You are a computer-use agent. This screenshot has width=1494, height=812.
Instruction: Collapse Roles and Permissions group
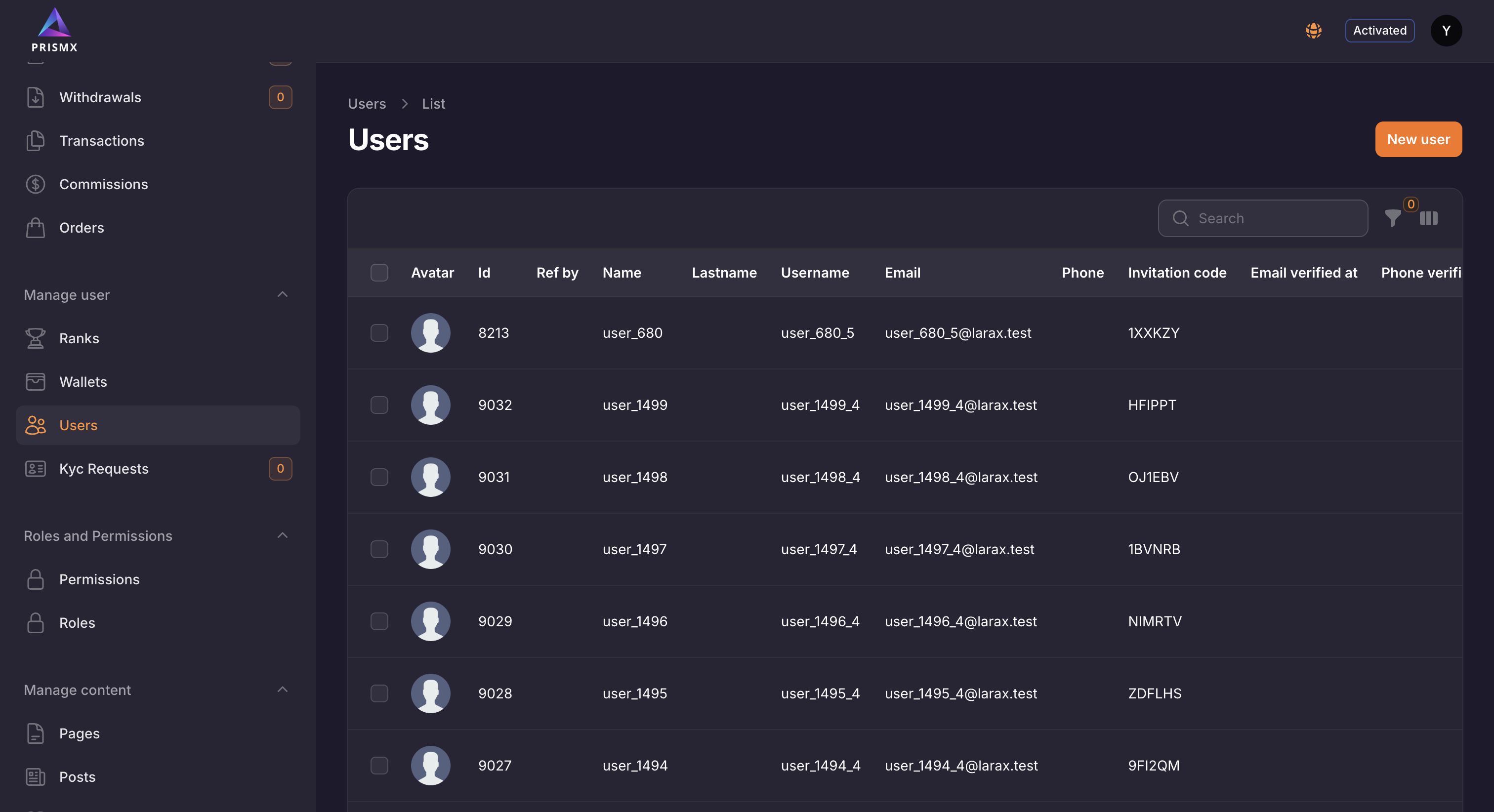283,536
